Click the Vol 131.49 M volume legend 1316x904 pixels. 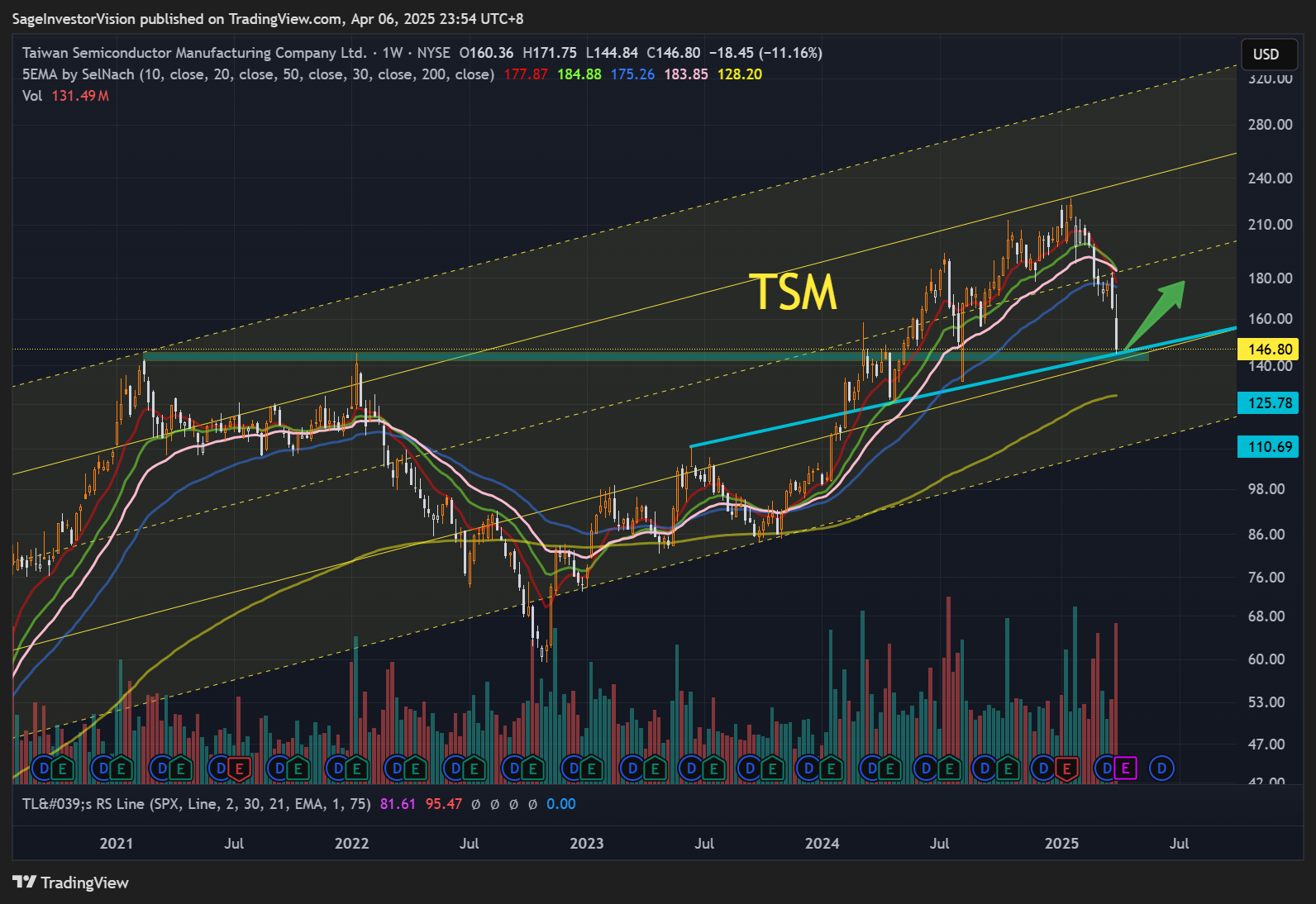click(x=66, y=96)
